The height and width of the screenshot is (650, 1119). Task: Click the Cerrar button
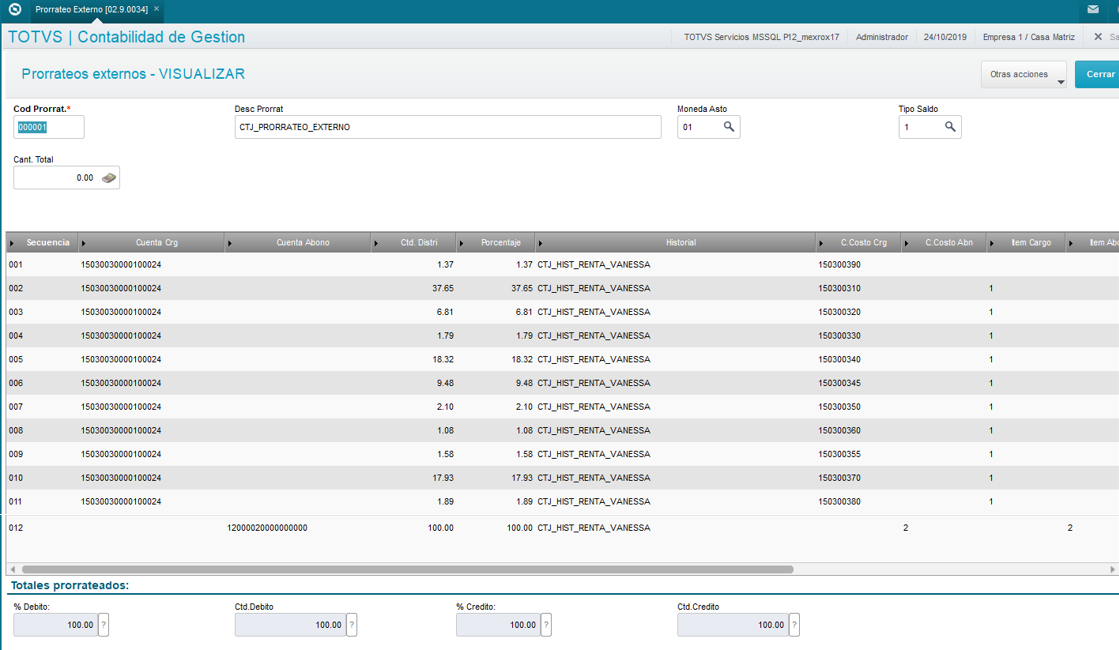click(1099, 74)
